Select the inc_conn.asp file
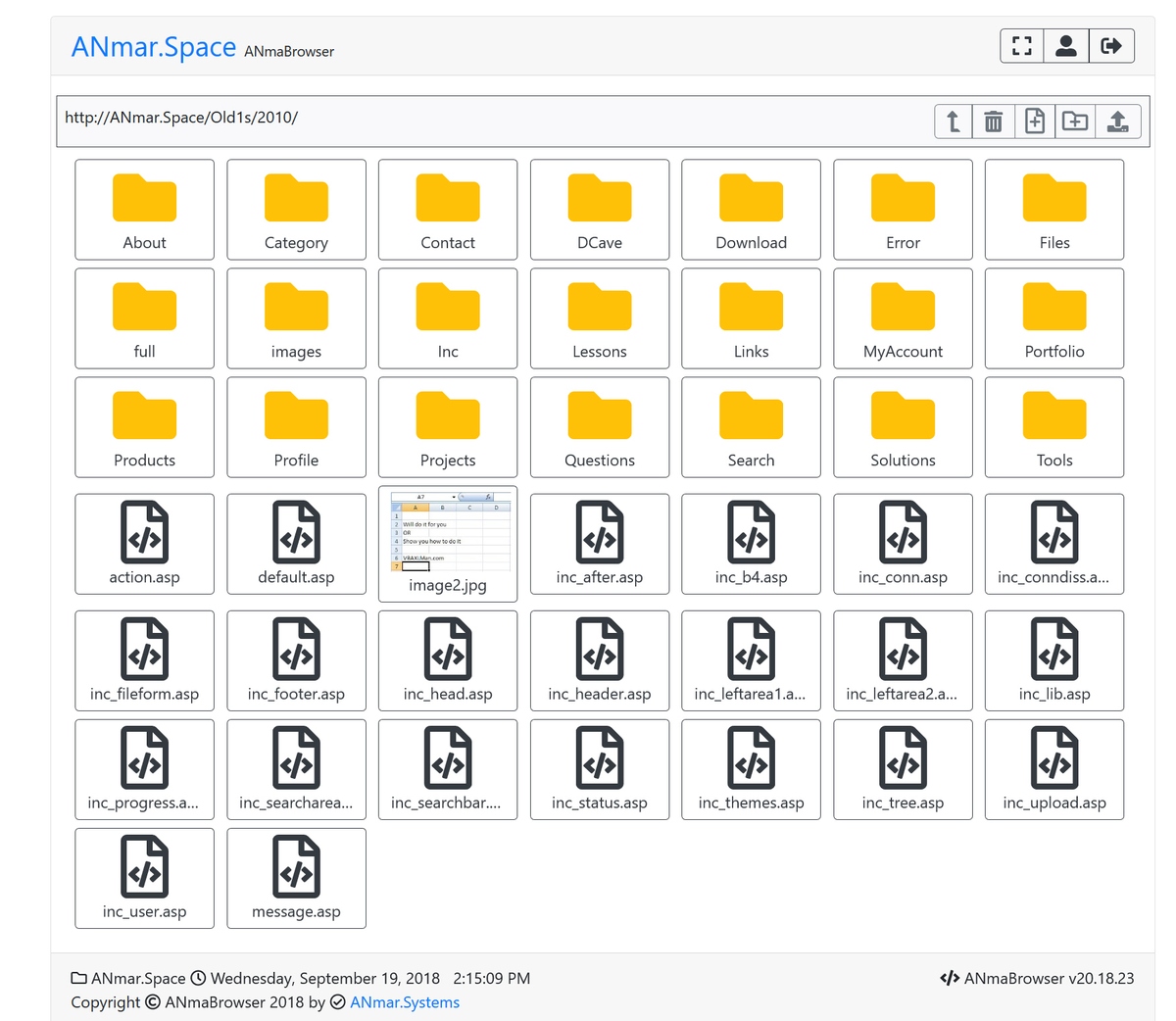Viewport: 1176px width, 1021px height. tap(903, 544)
